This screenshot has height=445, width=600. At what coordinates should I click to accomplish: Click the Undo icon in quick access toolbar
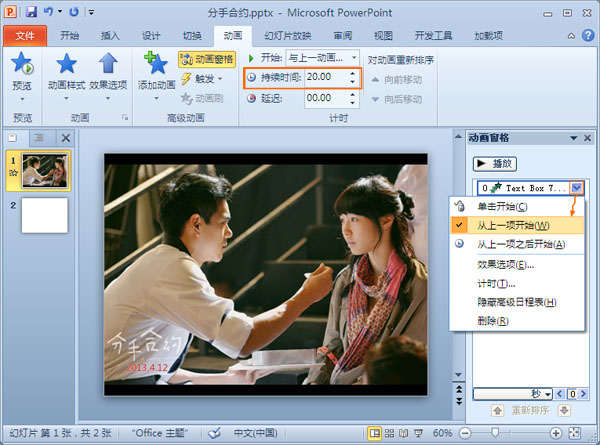coord(49,12)
